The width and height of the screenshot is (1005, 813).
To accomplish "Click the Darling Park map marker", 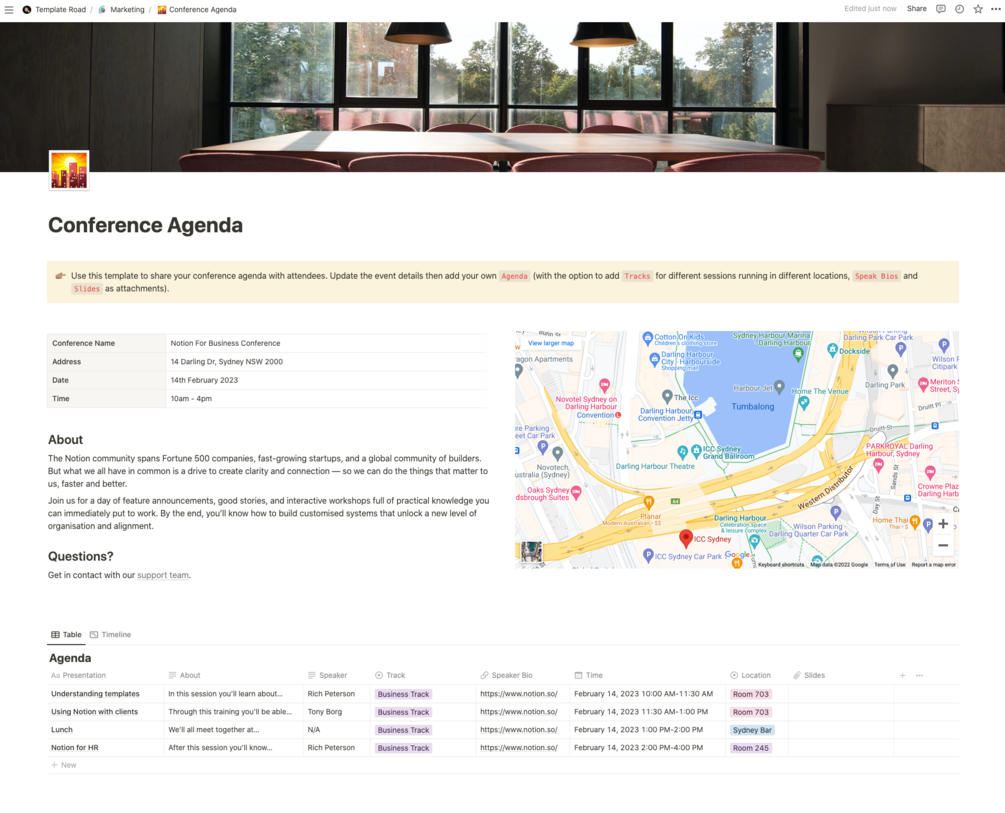I will [x=892, y=371].
